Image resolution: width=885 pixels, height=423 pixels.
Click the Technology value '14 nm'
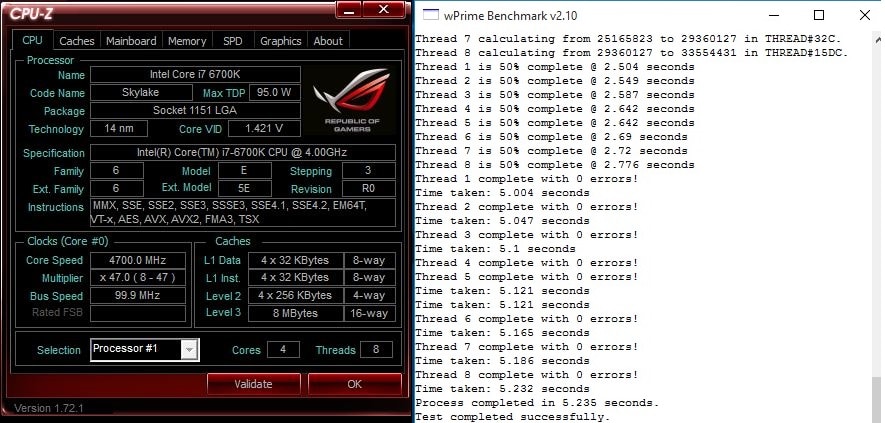[119, 128]
